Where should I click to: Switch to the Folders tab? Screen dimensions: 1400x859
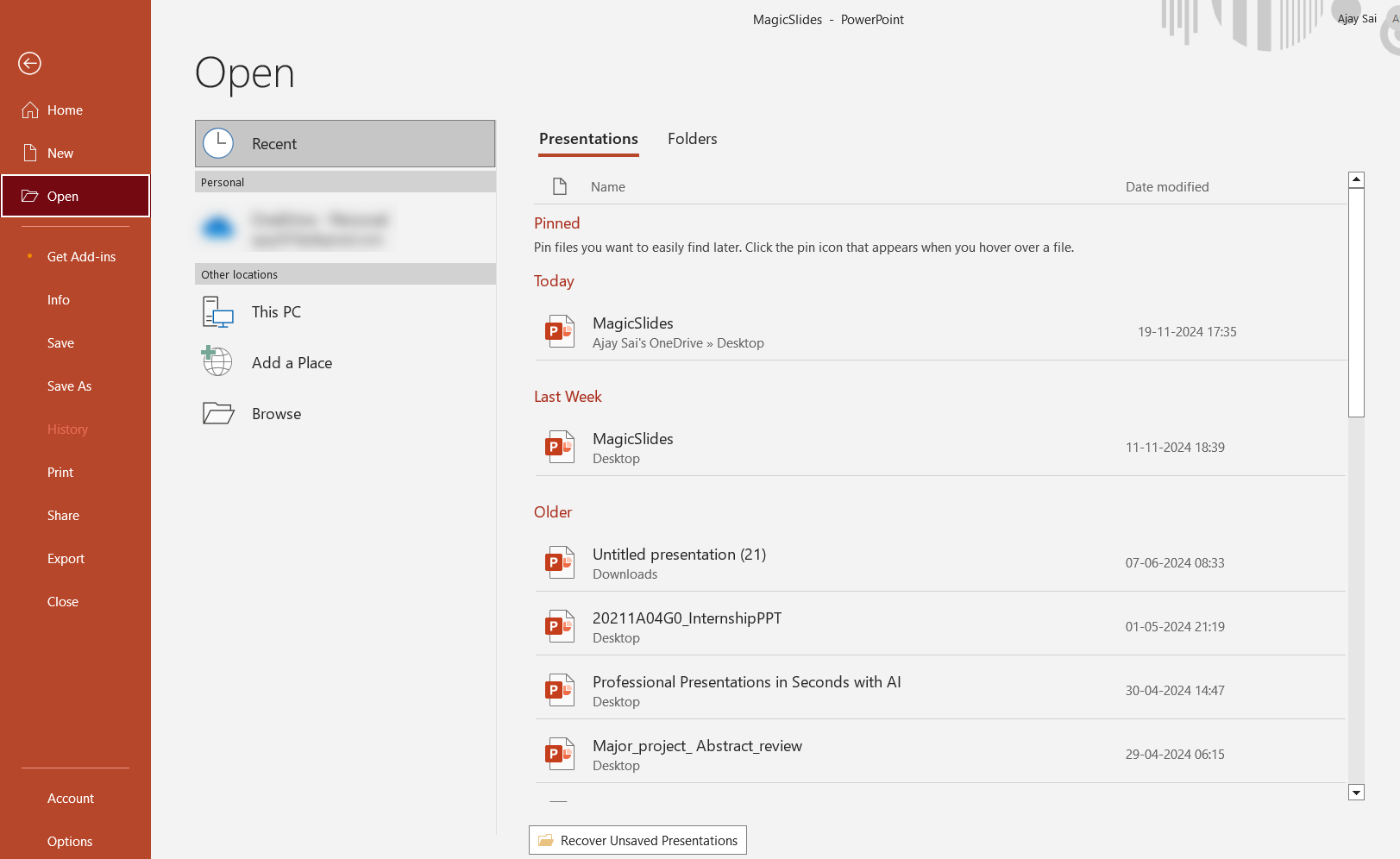[692, 139]
